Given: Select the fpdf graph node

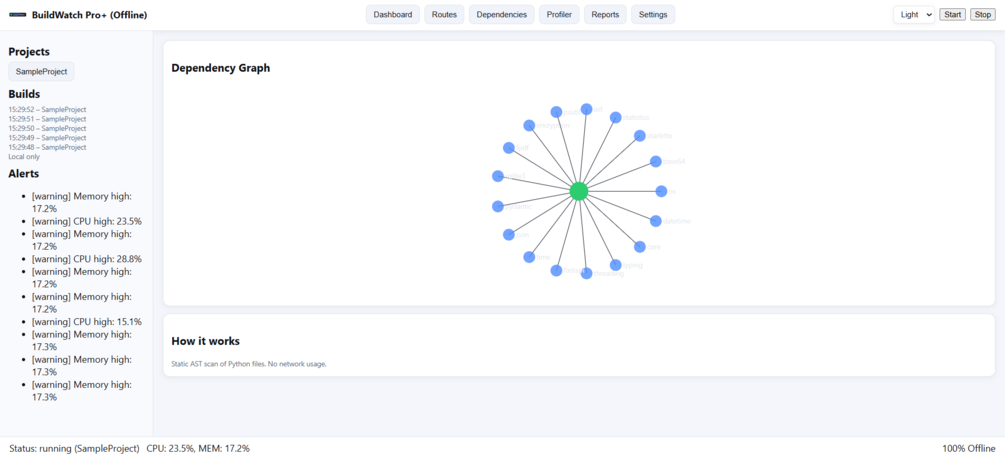Looking at the screenshot, I should click(x=509, y=148).
